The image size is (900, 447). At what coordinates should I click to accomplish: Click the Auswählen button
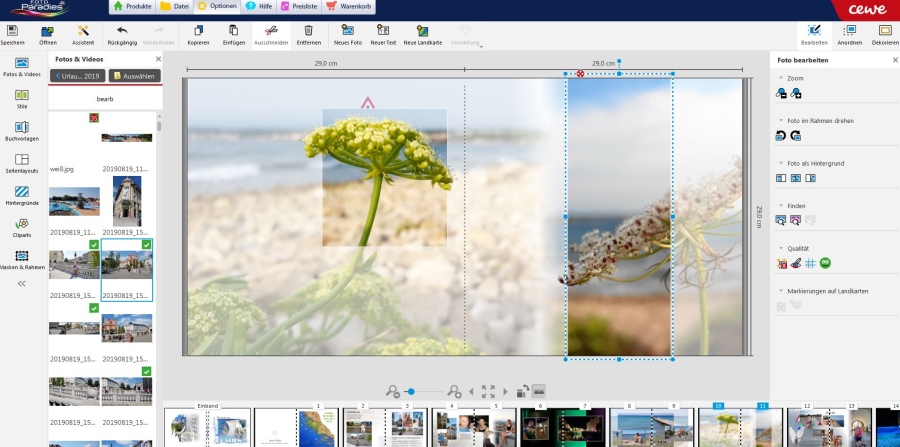(x=135, y=75)
